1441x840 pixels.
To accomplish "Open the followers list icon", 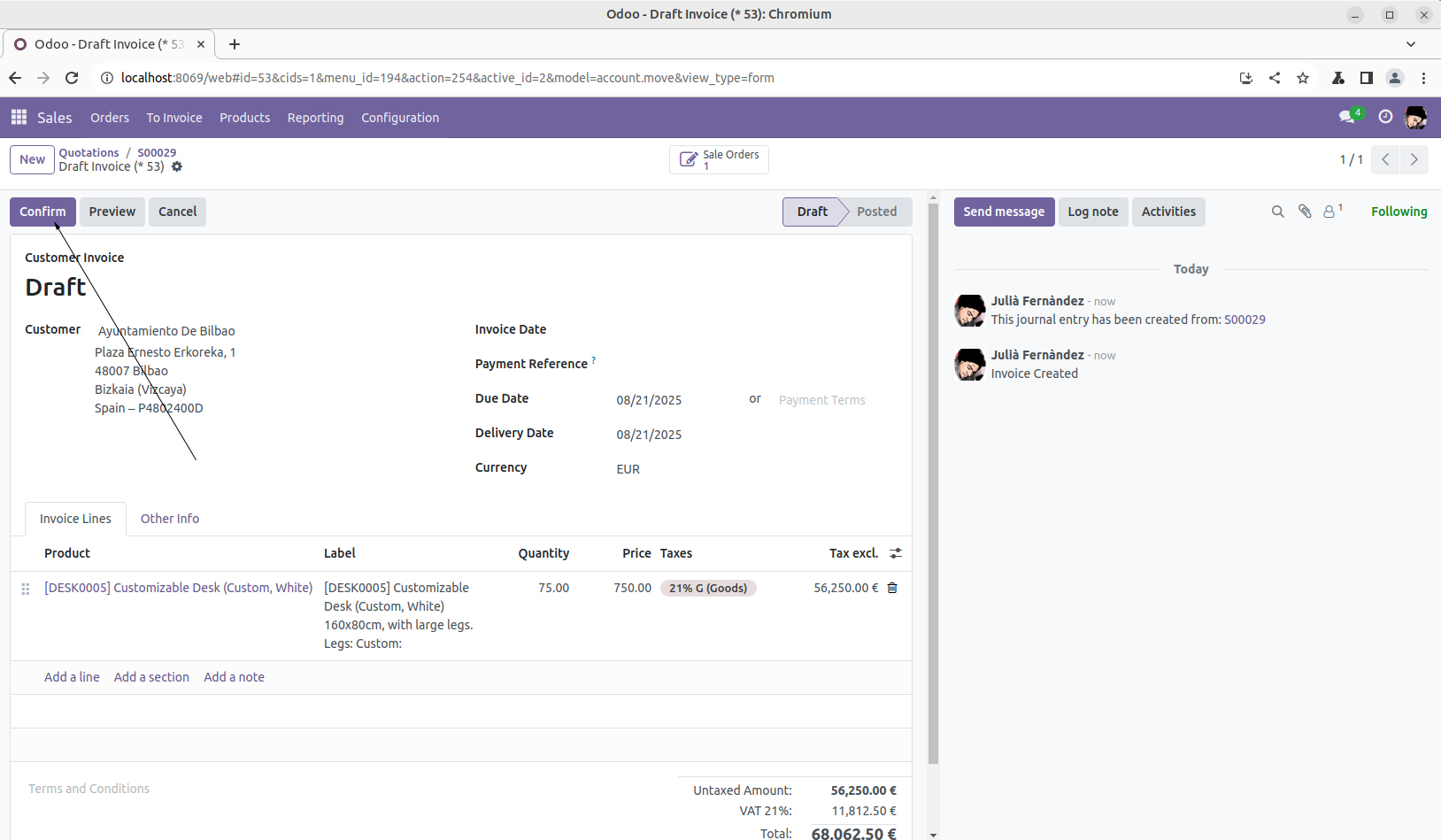I will [x=1330, y=212].
